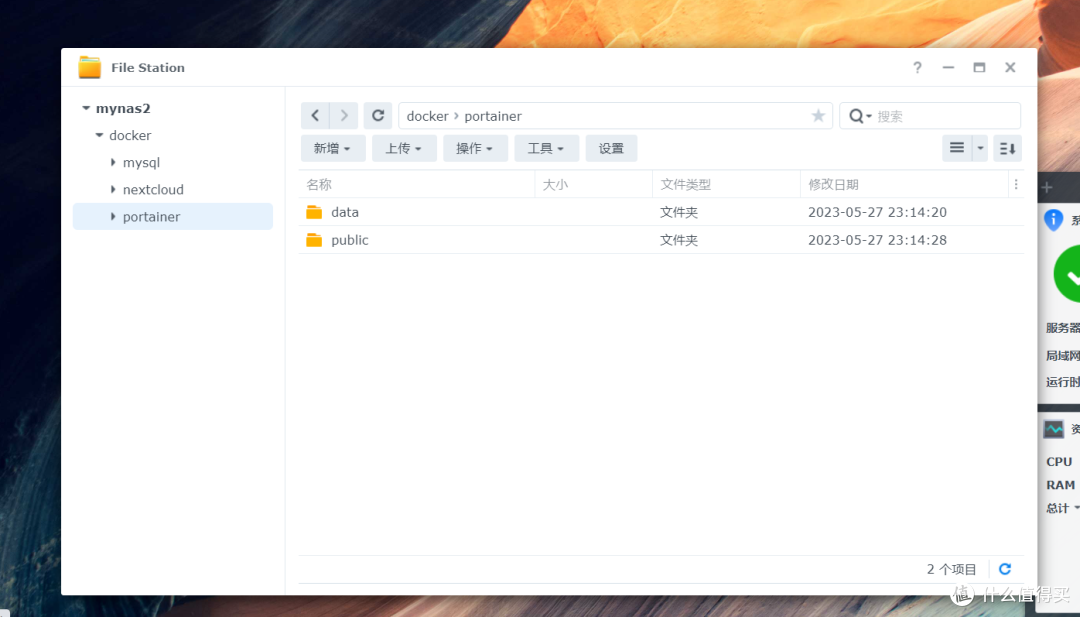Click the 文件夹 type cell in the public row
1080x617 pixels.
click(x=679, y=240)
